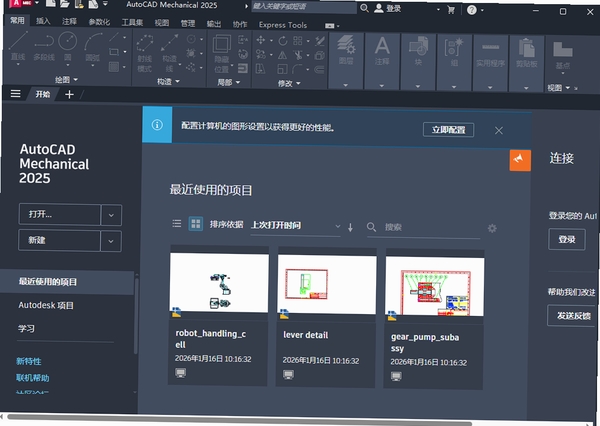Add a new drawing tab with plus
Viewport: 600px width, 426px height.
tap(69, 94)
